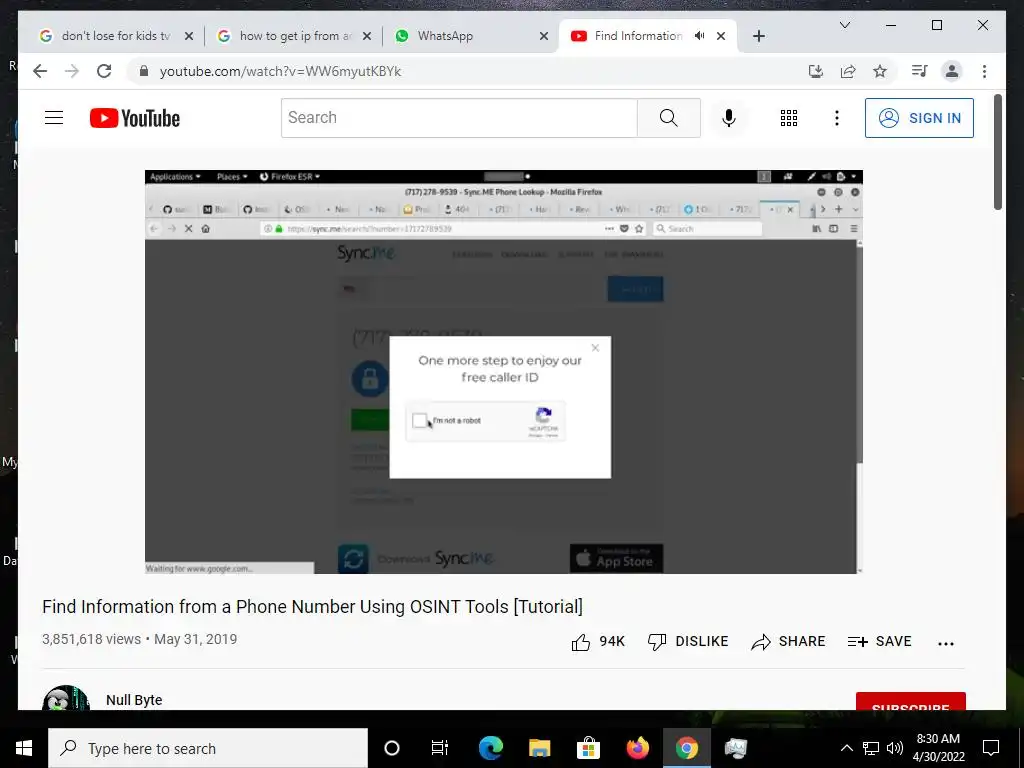1024x768 pixels.
Task: Open the media control button in Chrome
Action: 920,71
